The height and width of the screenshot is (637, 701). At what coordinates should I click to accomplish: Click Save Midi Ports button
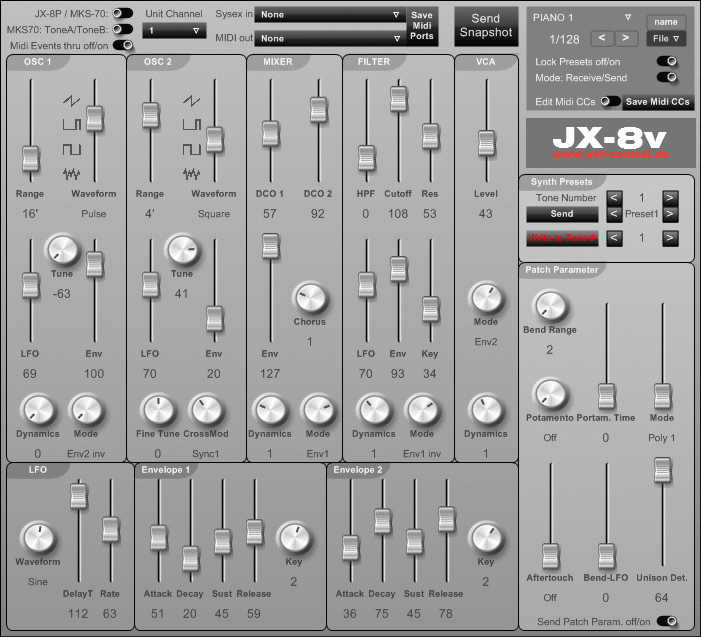point(422,26)
